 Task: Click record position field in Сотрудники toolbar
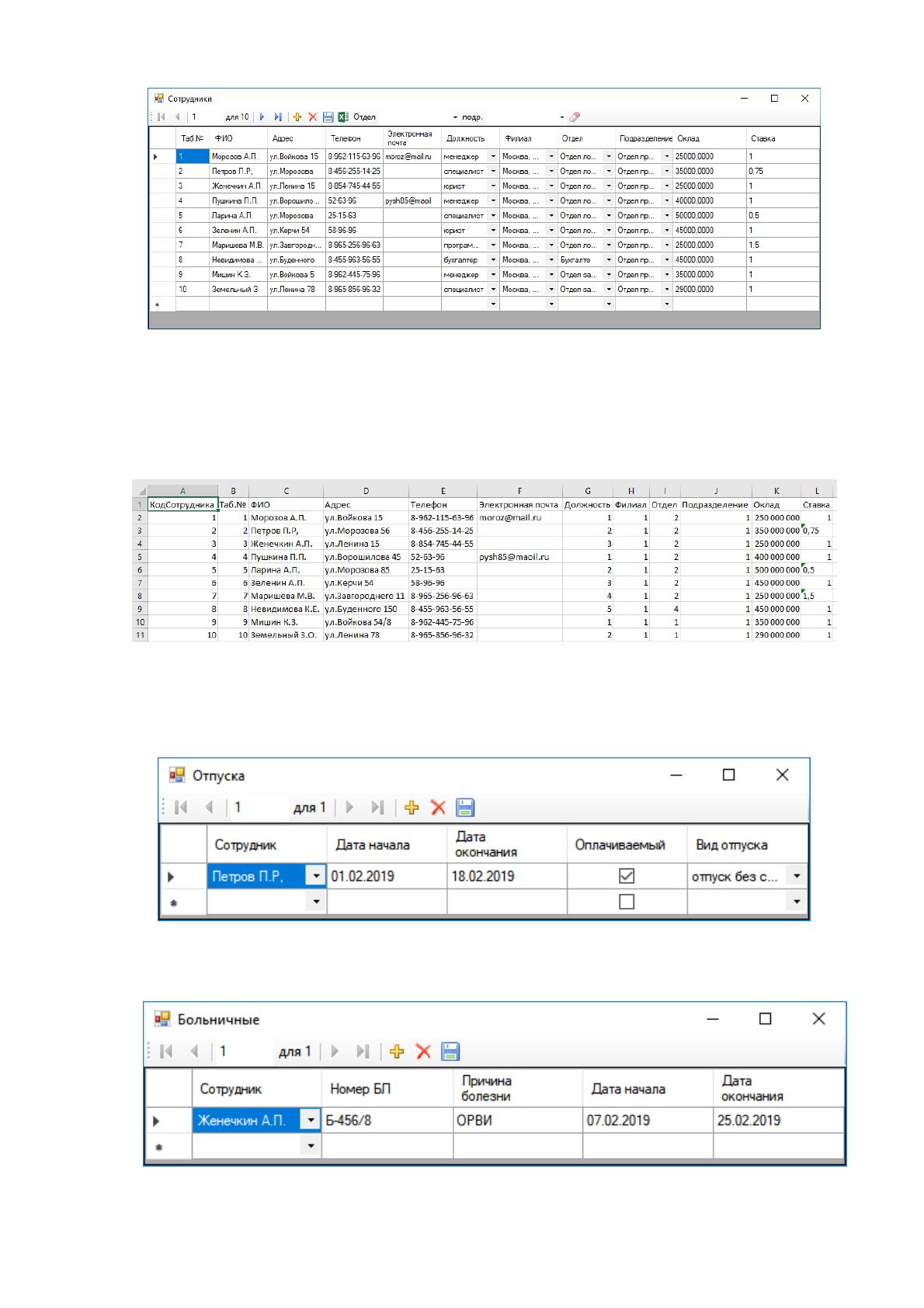click(206, 117)
